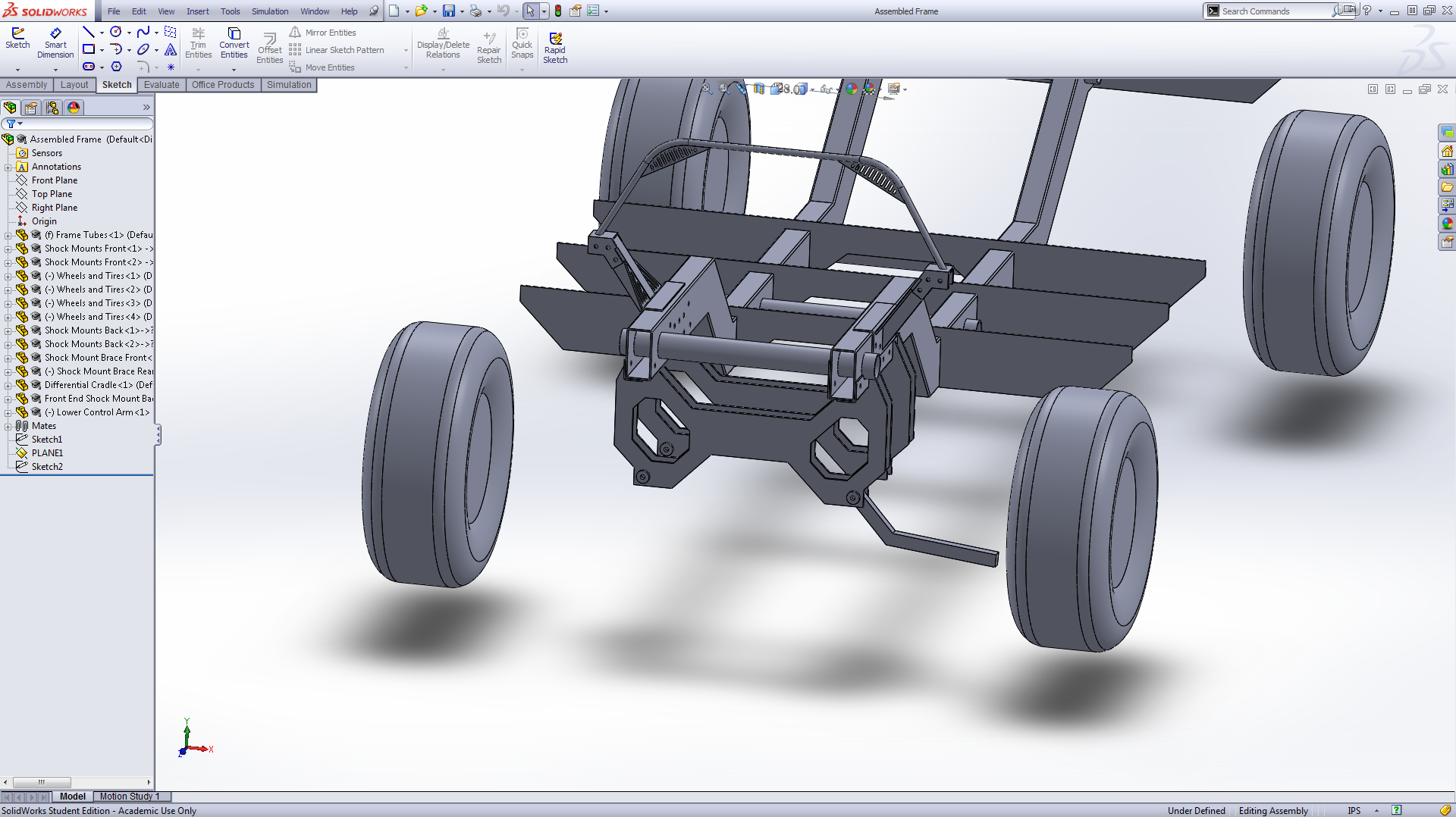The image size is (1456, 817).
Task: Select Sketch2 in the feature tree
Action: tap(47, 467)
